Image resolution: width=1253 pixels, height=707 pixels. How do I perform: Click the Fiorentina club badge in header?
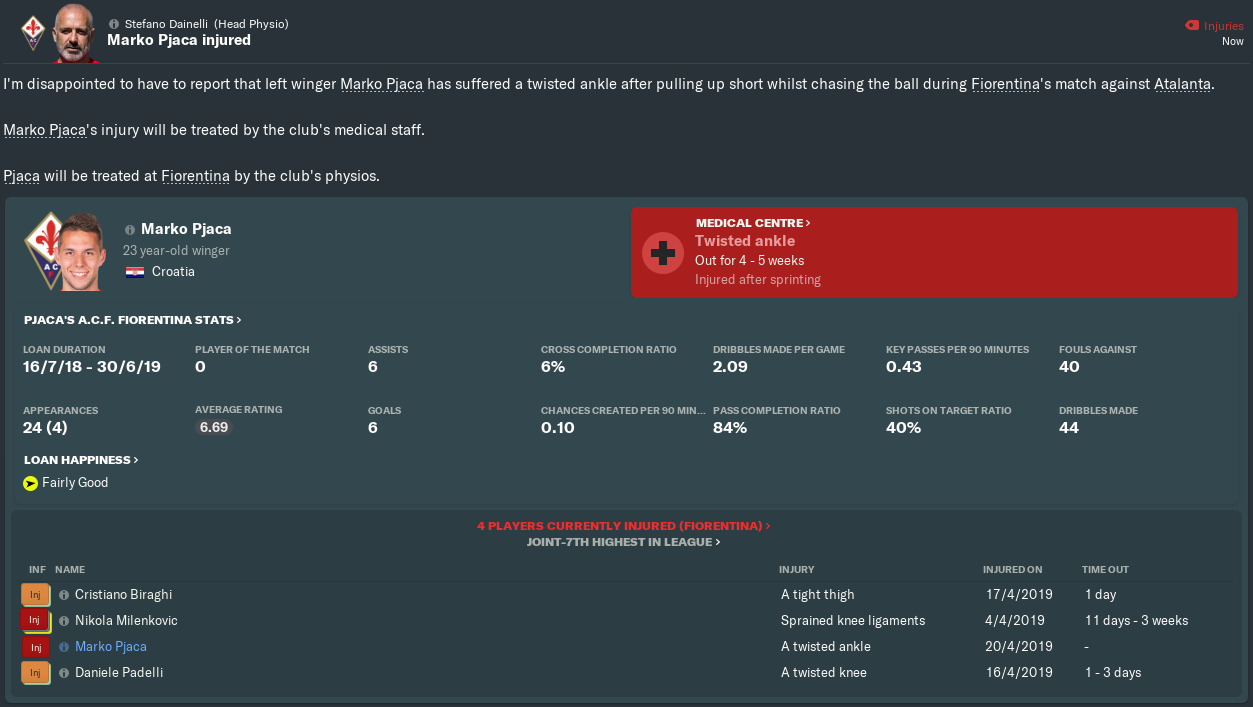pyautogui.click(x=33, y=31)
